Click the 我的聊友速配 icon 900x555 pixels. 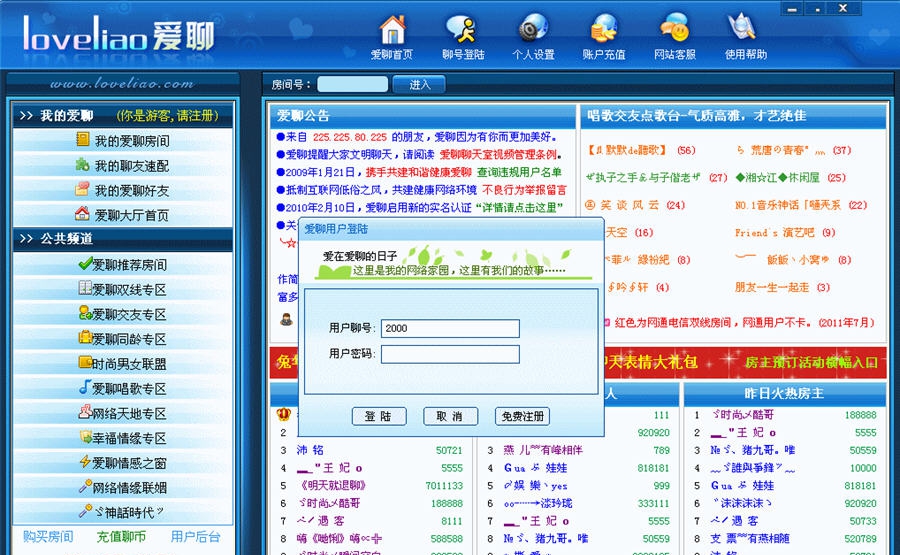click(x=83, y=165)
